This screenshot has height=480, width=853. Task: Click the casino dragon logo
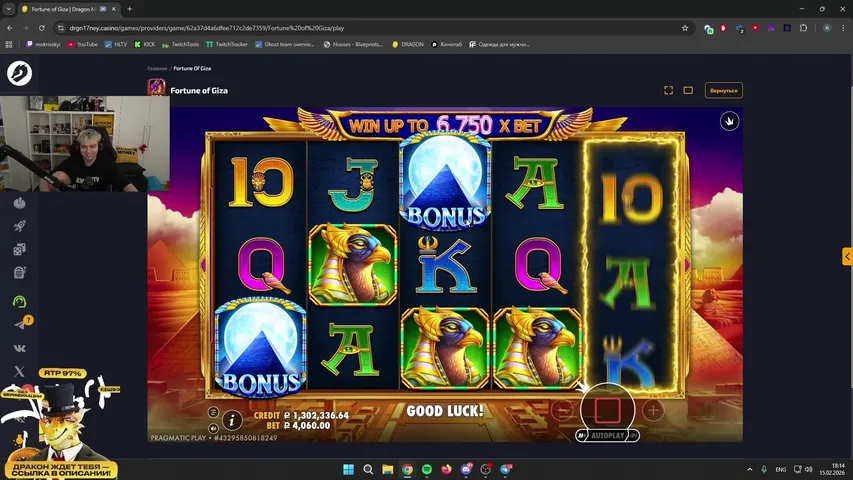point(19,73)
